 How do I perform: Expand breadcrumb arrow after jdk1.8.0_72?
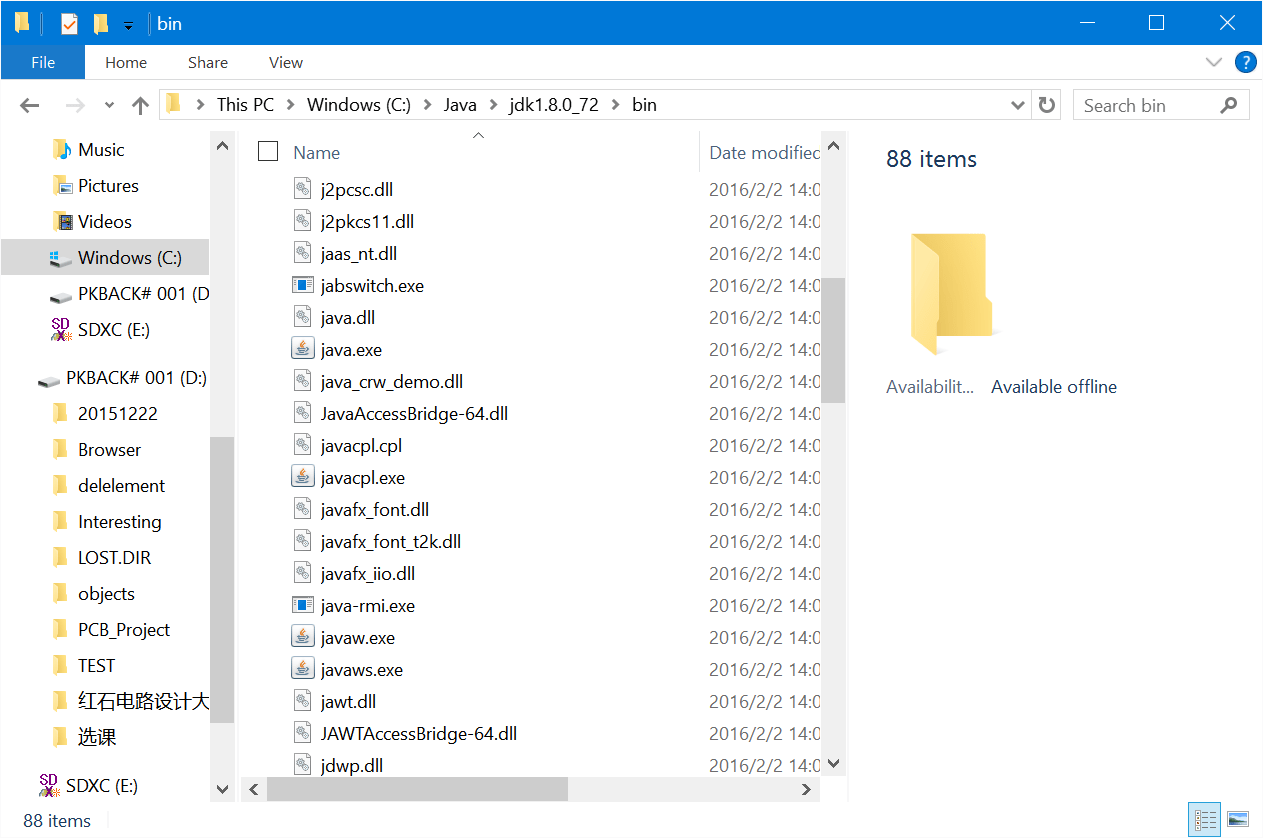coord(615,105)
